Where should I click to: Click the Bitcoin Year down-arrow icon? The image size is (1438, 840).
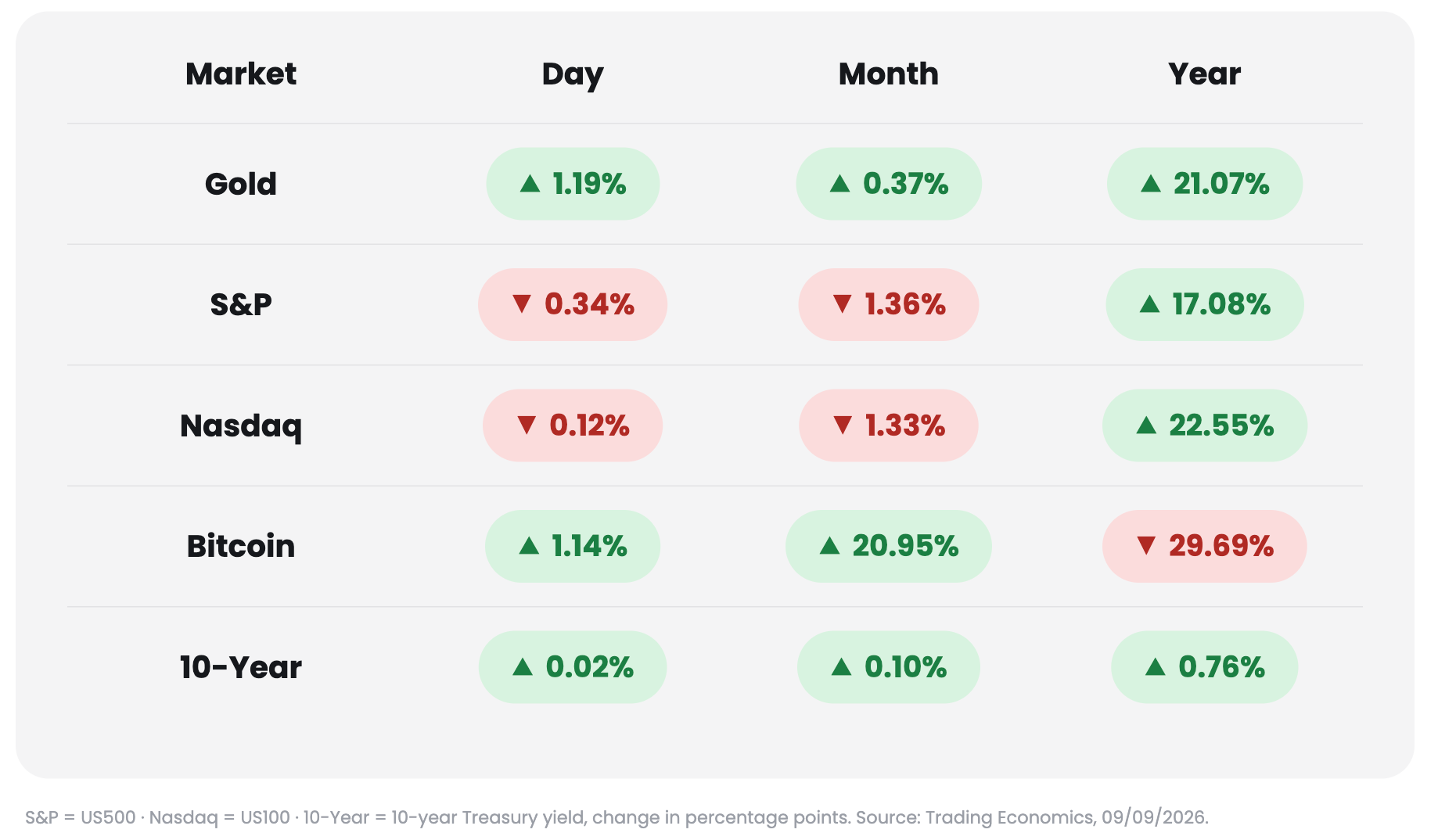tap(1146, 545)
